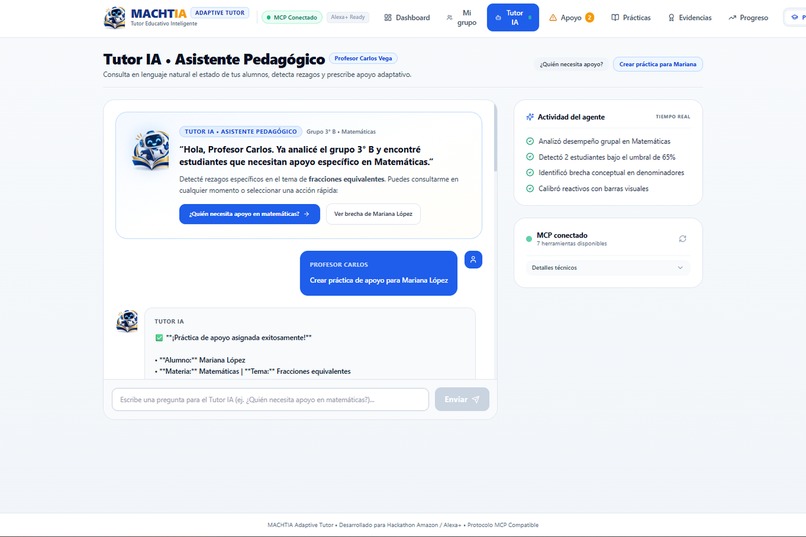This screenshot has height=537, width=806.
Task: Click the Prácticas book icon
Action: coord(615,17)
